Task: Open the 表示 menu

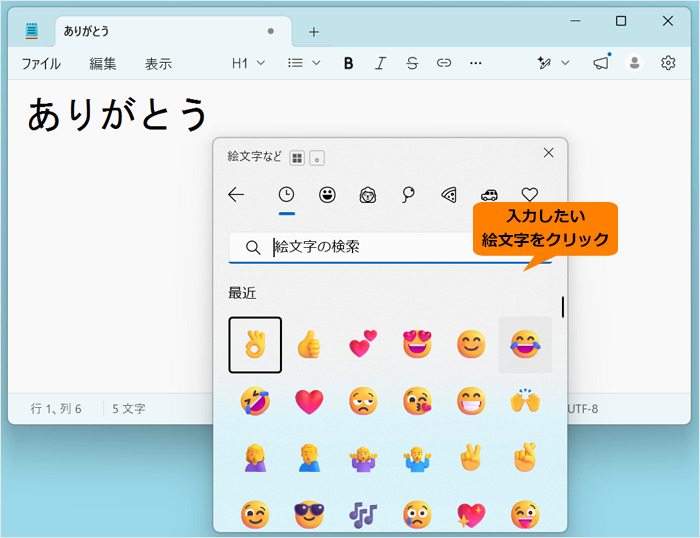Action: click(158, 63)
